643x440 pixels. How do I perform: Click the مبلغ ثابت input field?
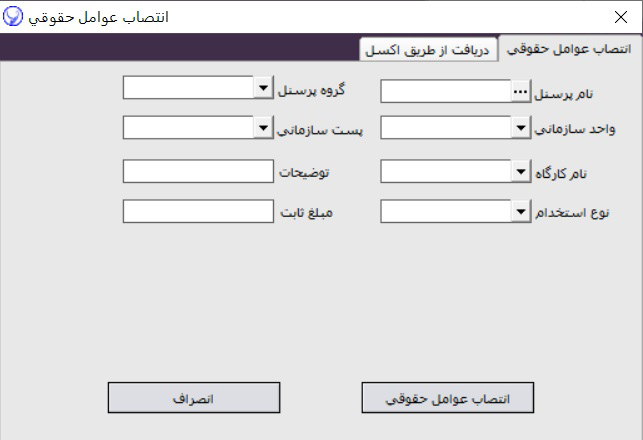coord(198,211)
